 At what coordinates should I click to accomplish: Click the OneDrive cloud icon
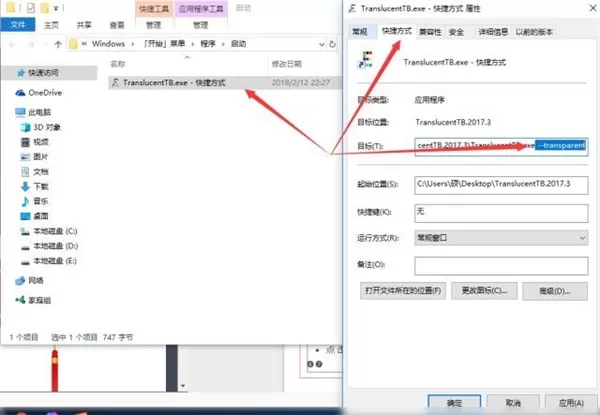(x=20, y=93)
